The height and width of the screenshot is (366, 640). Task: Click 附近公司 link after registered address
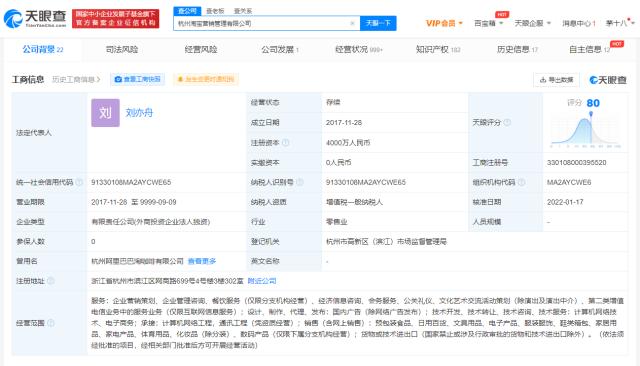(262, 281)
